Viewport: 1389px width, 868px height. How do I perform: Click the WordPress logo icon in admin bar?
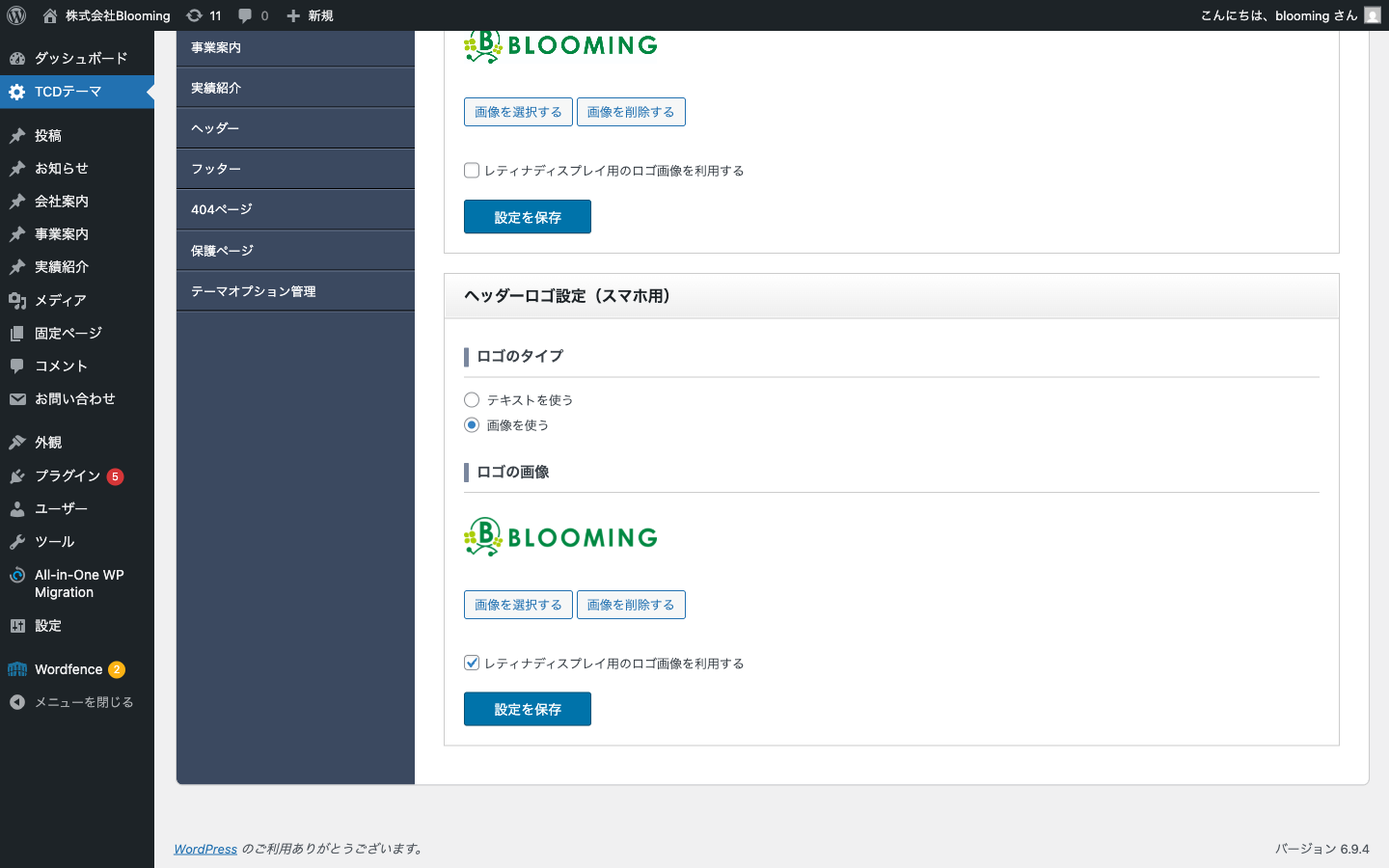coord(16,15)
